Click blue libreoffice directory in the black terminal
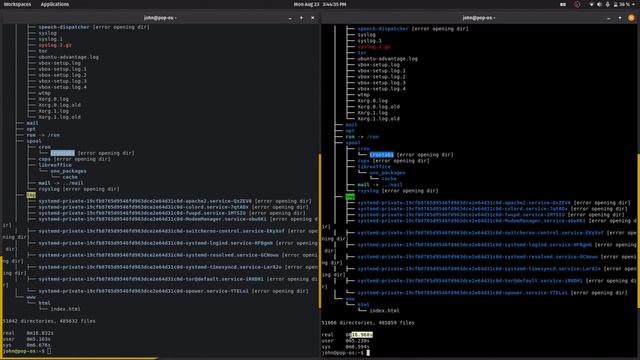 point(374,167)
